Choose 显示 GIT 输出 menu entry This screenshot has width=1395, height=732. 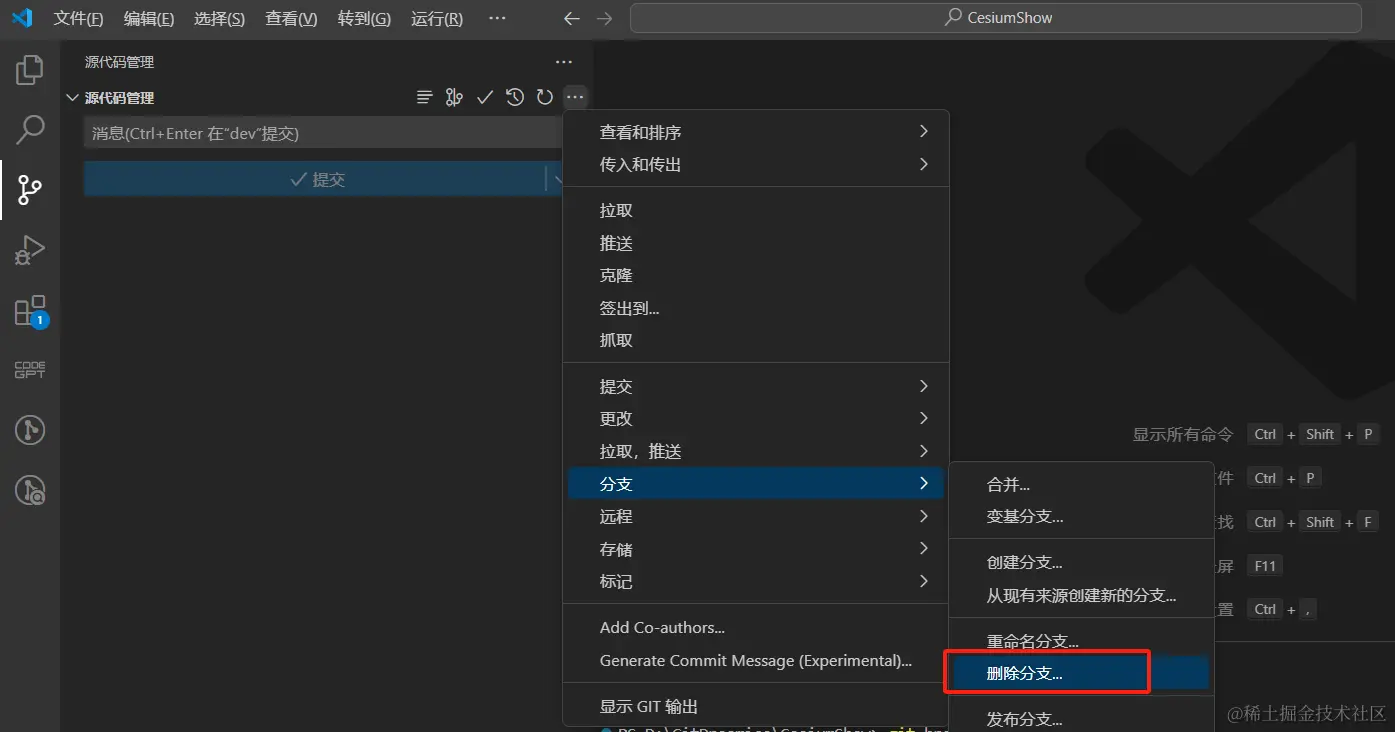(756, 706)
